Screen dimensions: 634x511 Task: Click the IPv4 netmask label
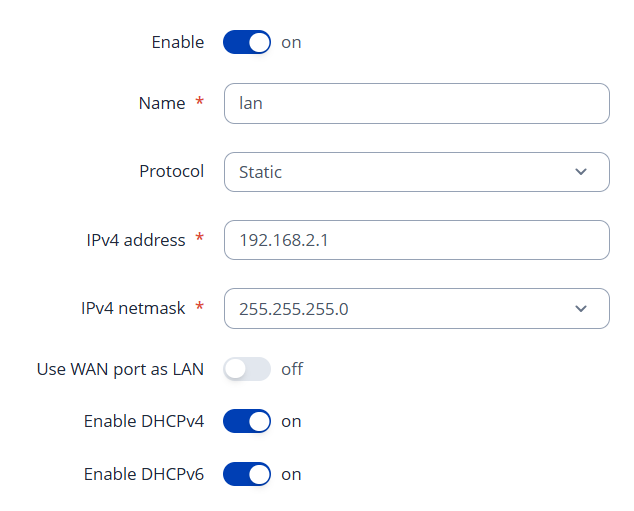coord(133,308)
